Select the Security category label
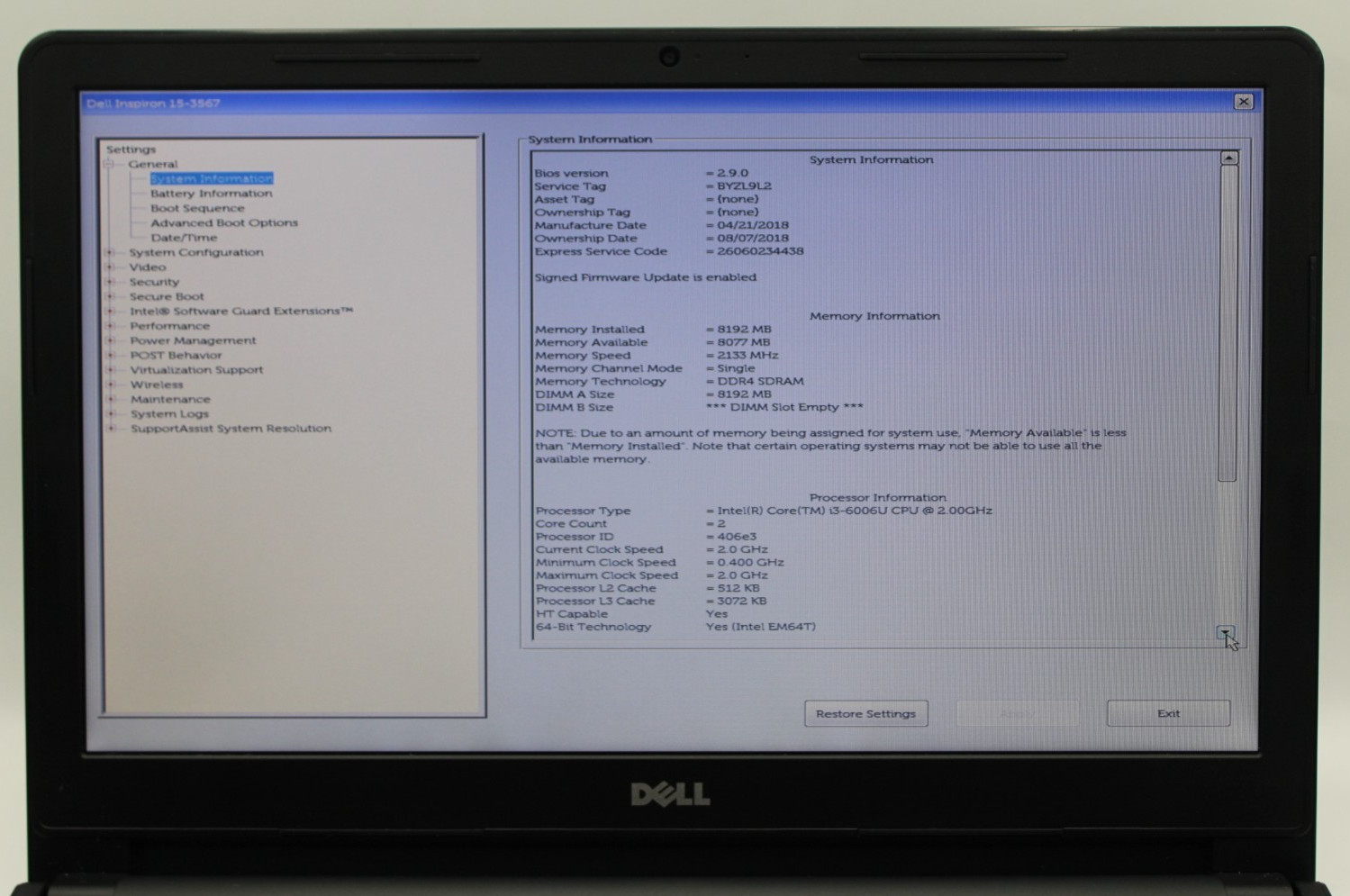 pyautogui.click(x=154, y=282)
